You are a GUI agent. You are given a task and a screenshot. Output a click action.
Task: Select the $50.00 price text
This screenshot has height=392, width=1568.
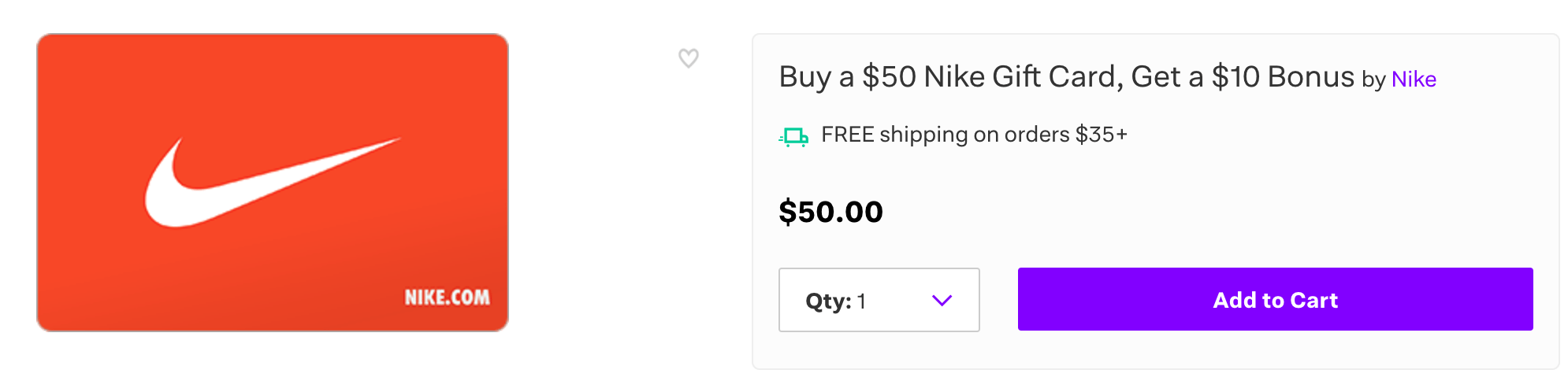click(x=830, y=212)
